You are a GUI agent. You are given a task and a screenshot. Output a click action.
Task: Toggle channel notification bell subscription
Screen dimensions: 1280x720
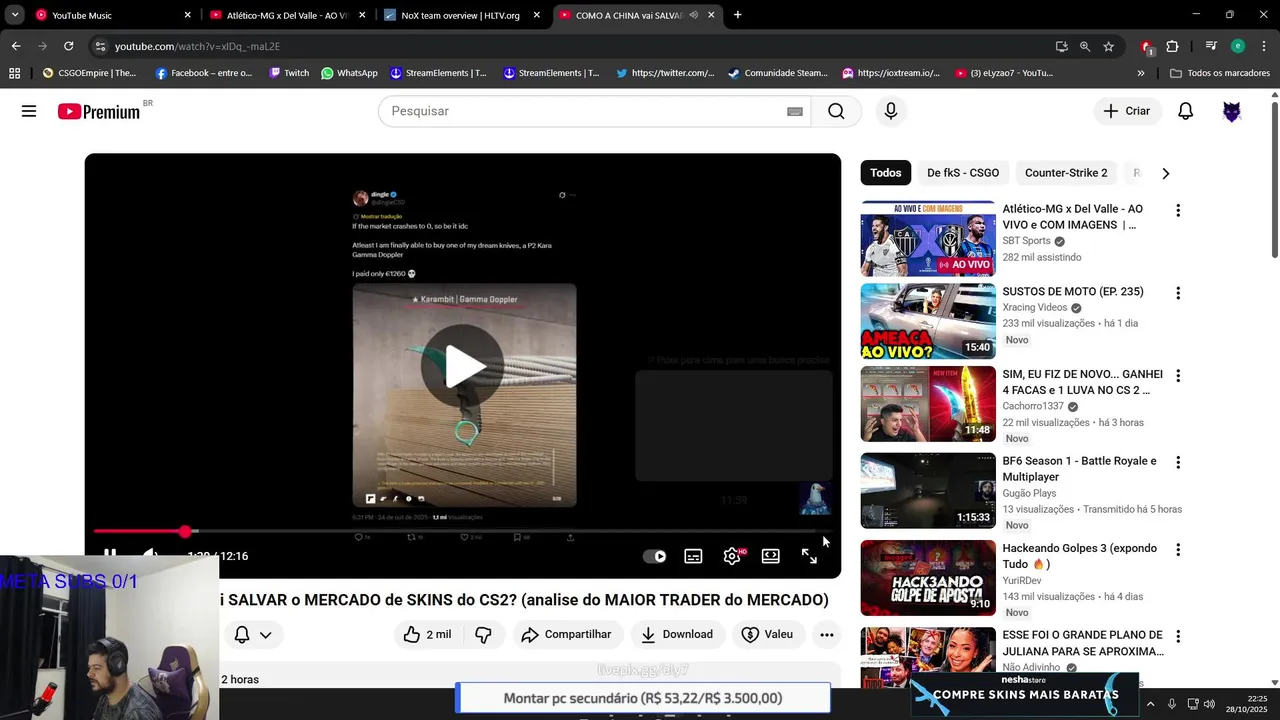click(x=252, y=634)
